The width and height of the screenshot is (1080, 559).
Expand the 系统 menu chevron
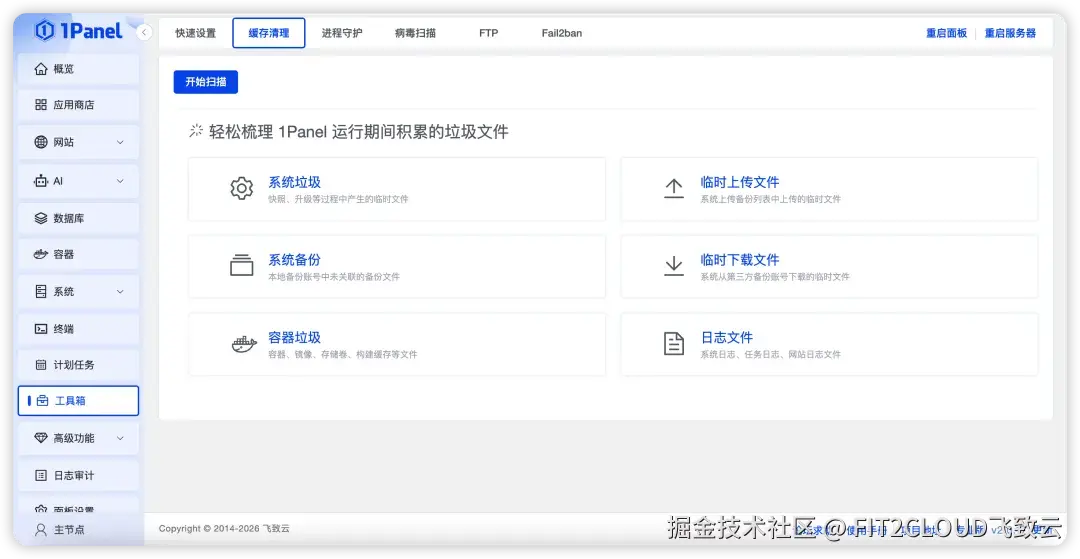[120, 292]
